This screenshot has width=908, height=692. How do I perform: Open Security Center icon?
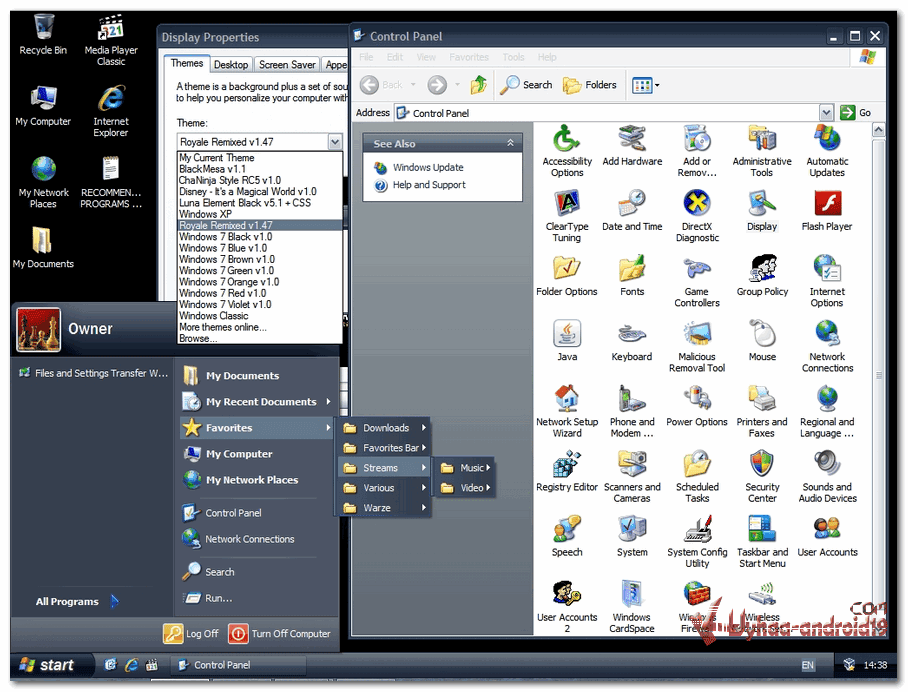761,477
